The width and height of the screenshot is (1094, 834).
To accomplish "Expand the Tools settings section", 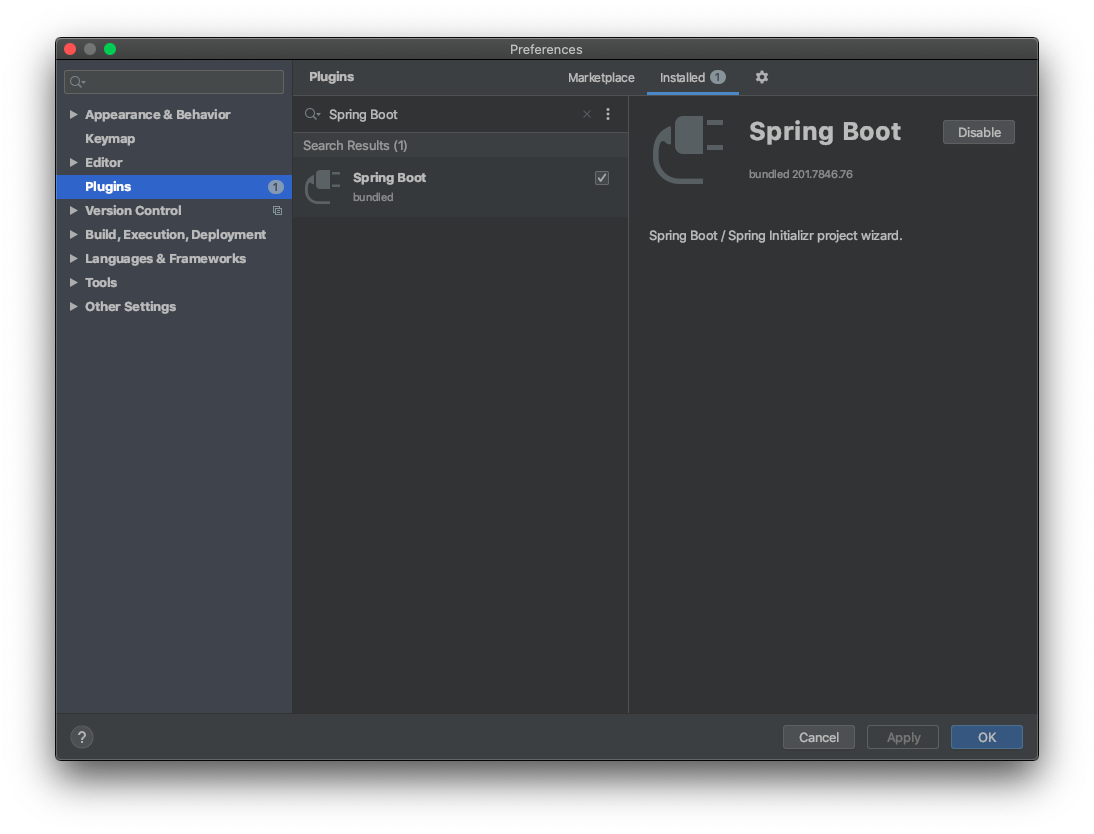I will pyautogui.click(x=73, y=283).
